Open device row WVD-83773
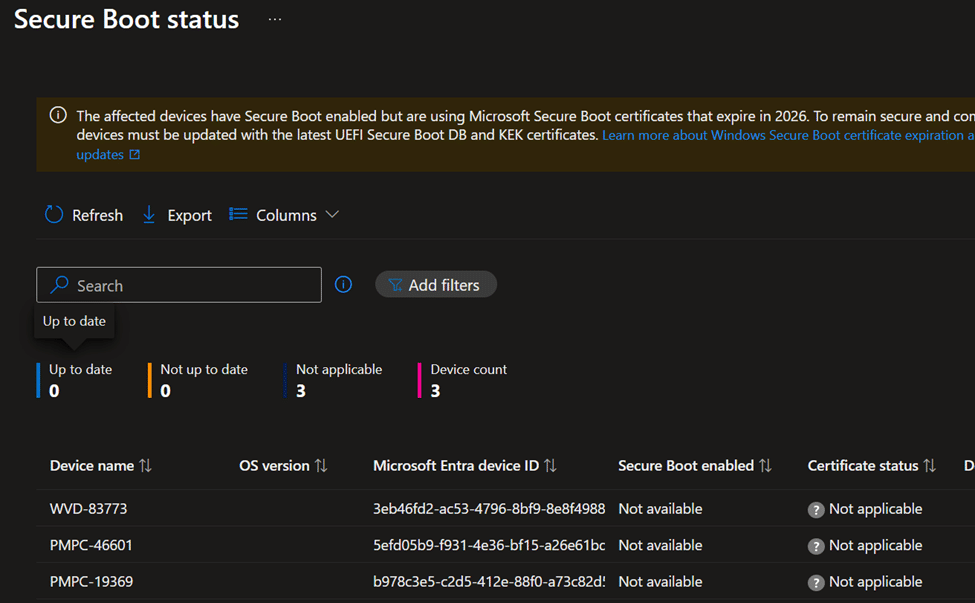 (x=89, y=509)
